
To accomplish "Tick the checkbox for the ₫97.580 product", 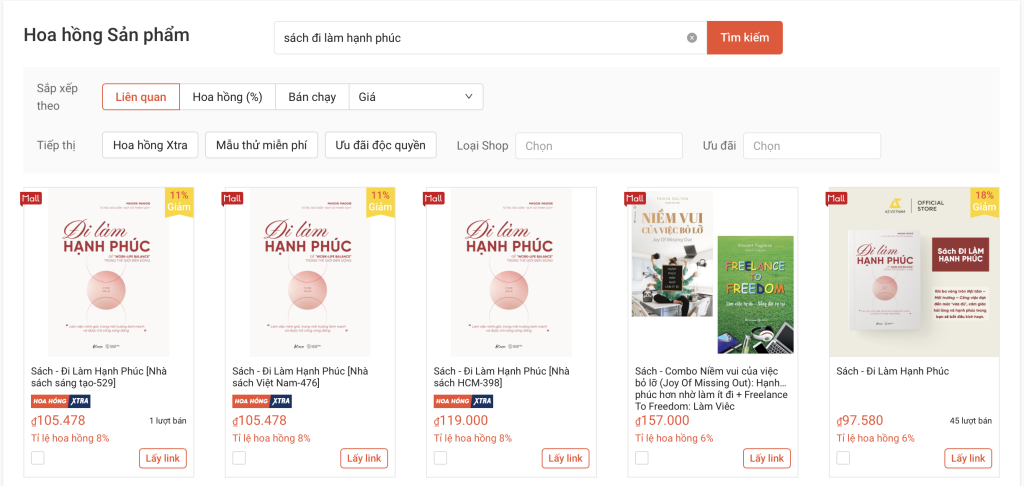I will coord(843,458).
